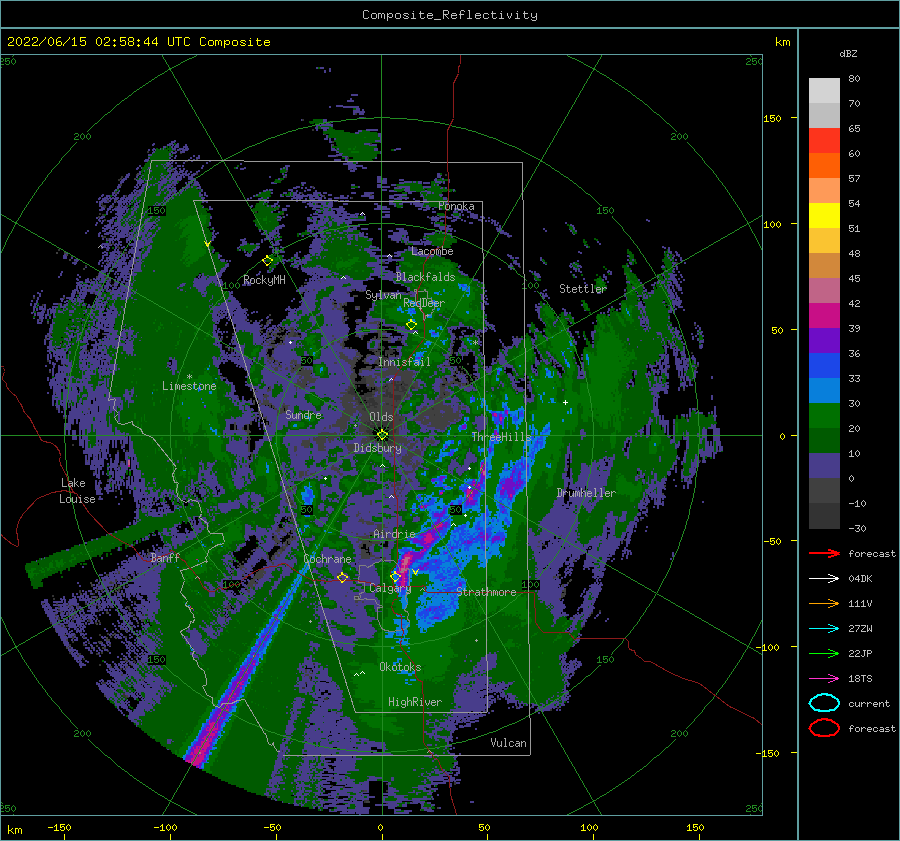The image size is (900, 841).
Task: Click the yellow radar-center marker near Didsbury
Action: pyautogui.click(x=382, y=435)
